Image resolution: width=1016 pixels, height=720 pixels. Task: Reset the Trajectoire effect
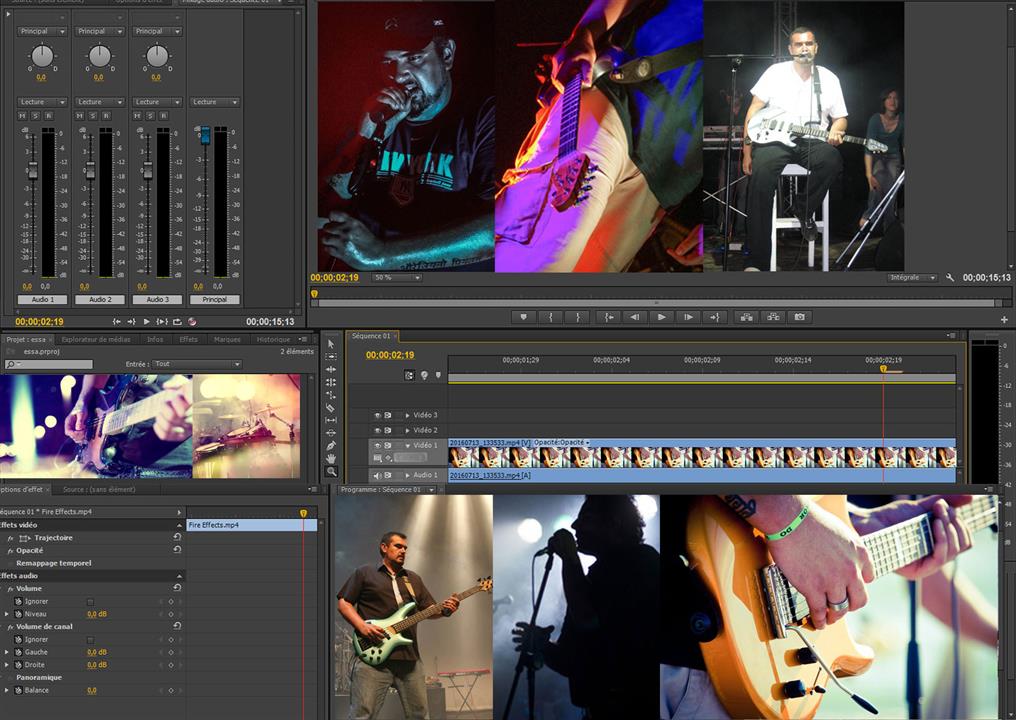pos(177,537)
